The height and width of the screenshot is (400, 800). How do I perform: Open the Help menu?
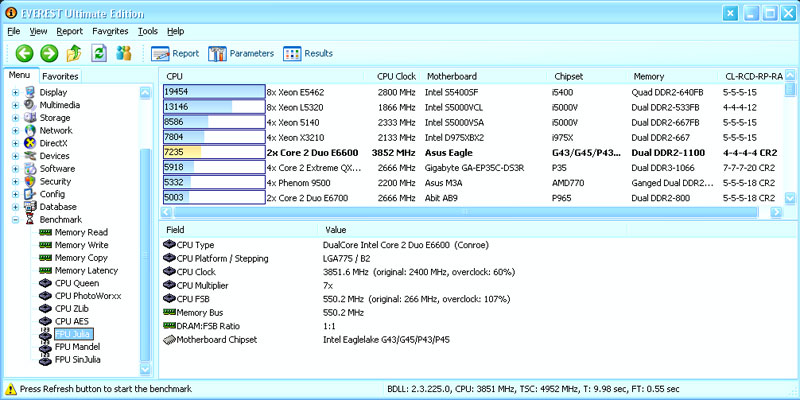[x=176, y=31]
